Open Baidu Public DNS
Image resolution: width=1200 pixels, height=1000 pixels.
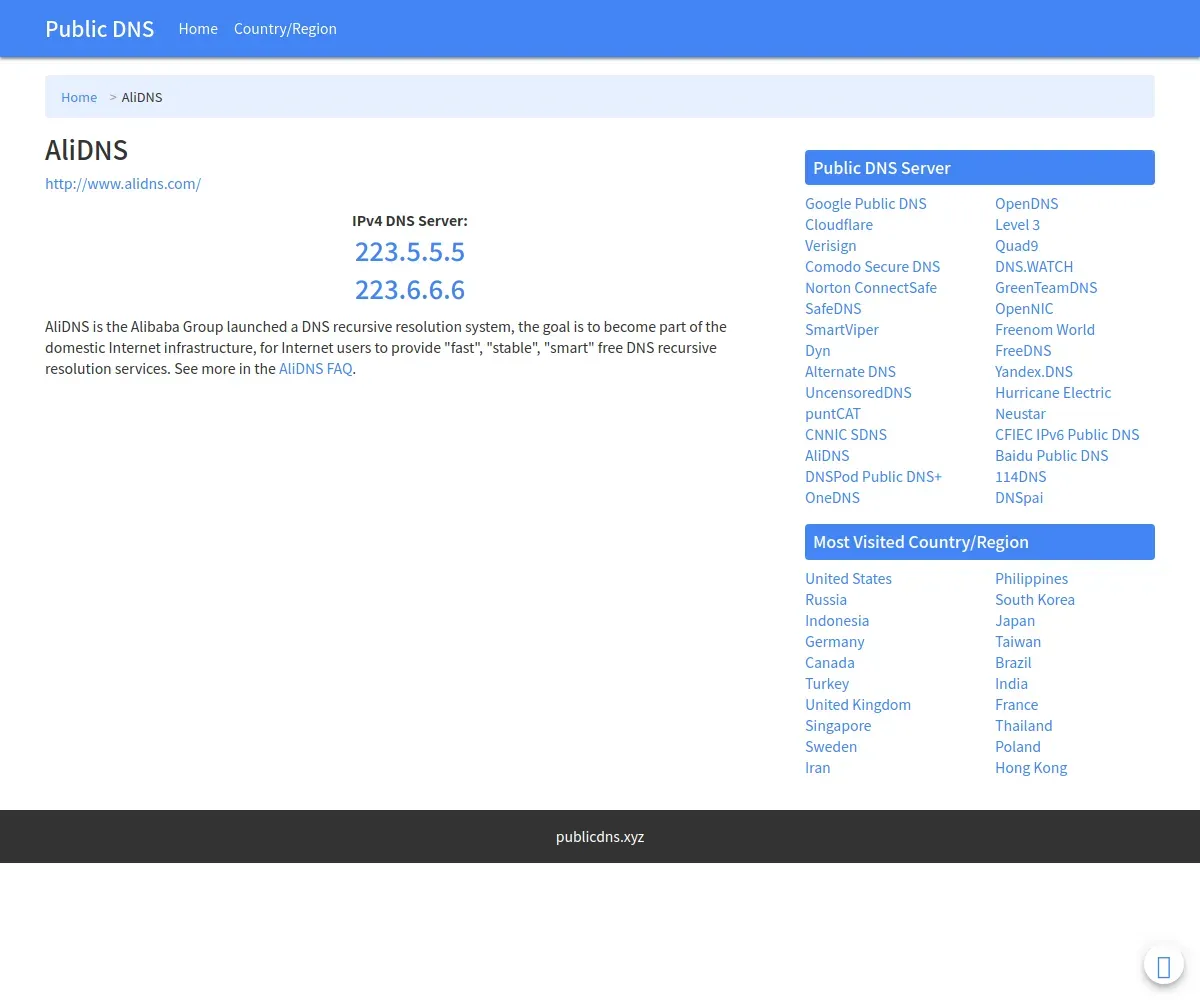pyautogui.click(x=1052, y=456)
